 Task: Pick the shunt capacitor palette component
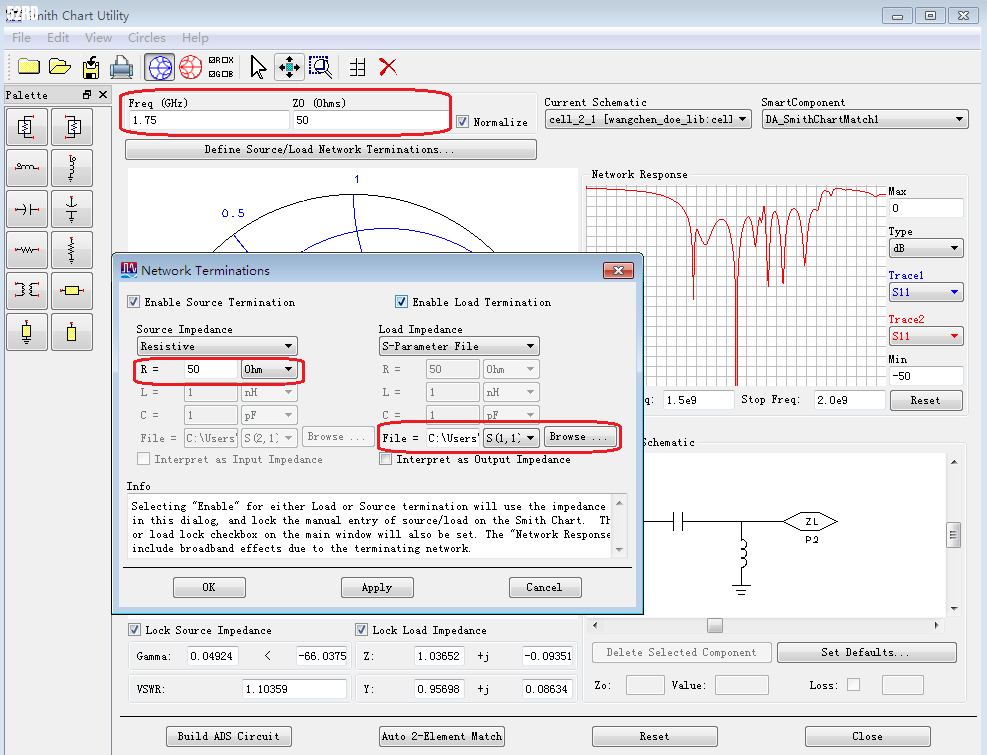tap(72, 208)
